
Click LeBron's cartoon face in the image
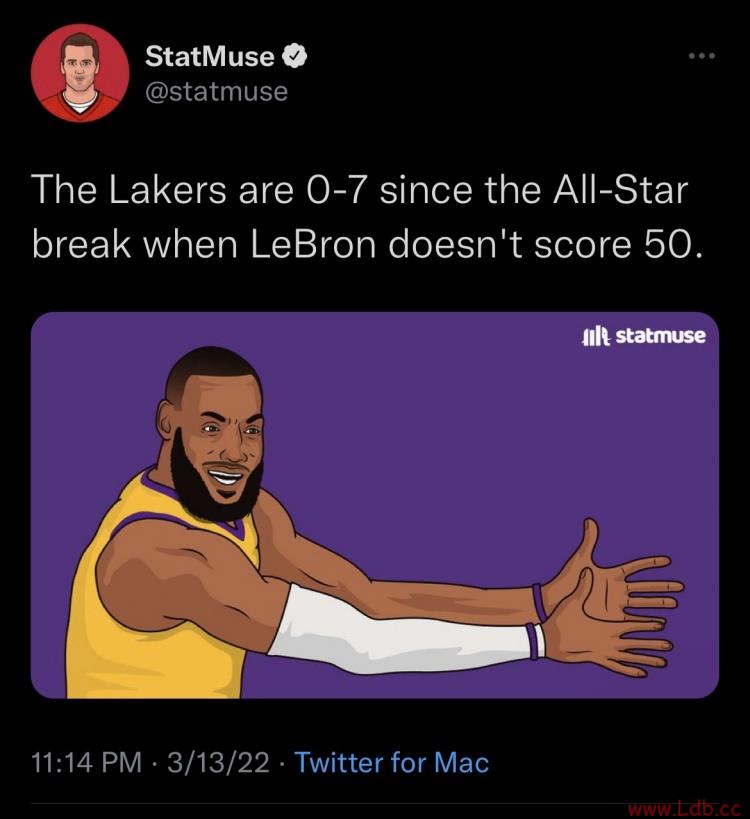pos(217,434)
